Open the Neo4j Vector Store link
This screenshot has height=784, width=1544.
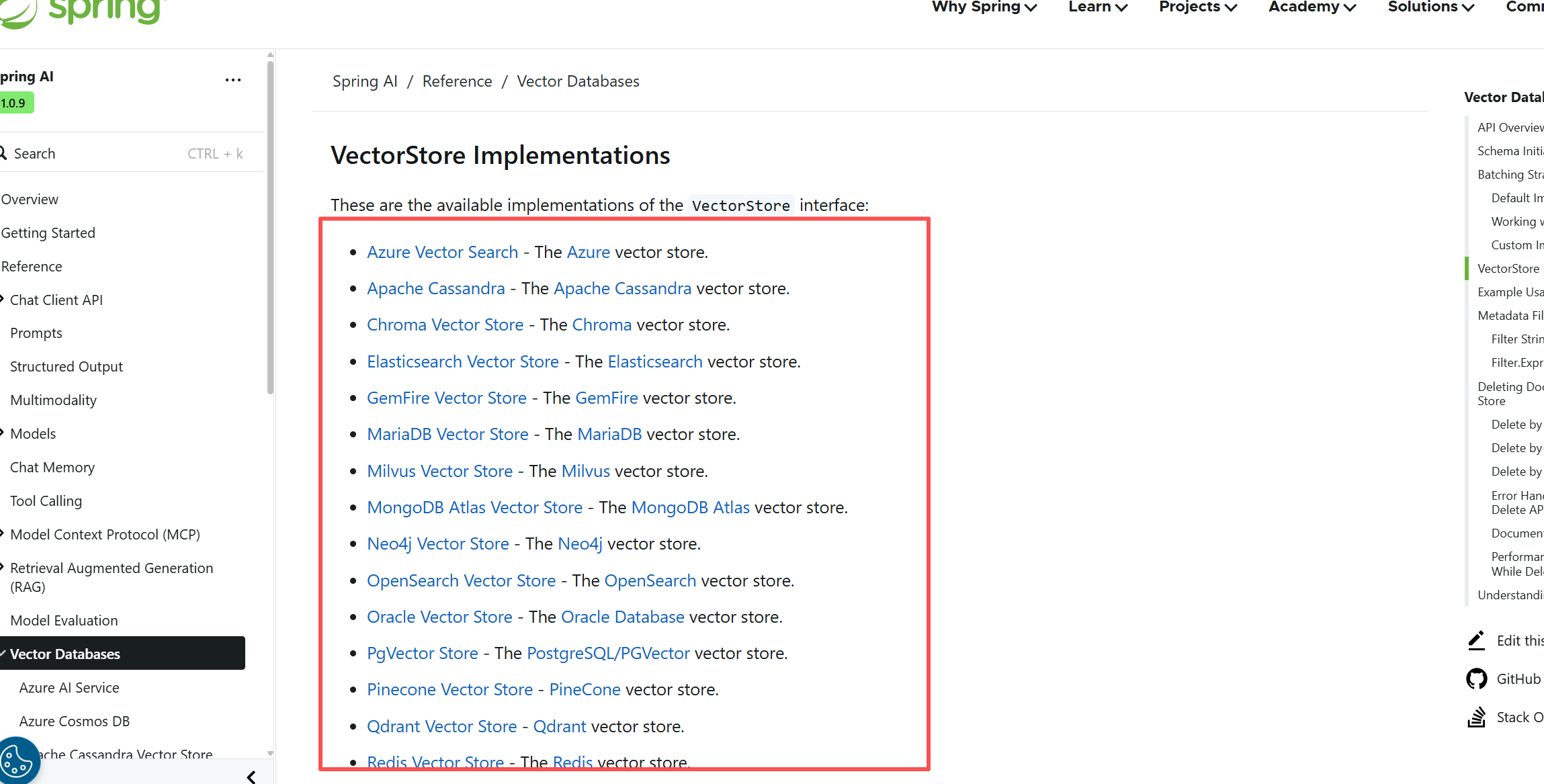438,543
